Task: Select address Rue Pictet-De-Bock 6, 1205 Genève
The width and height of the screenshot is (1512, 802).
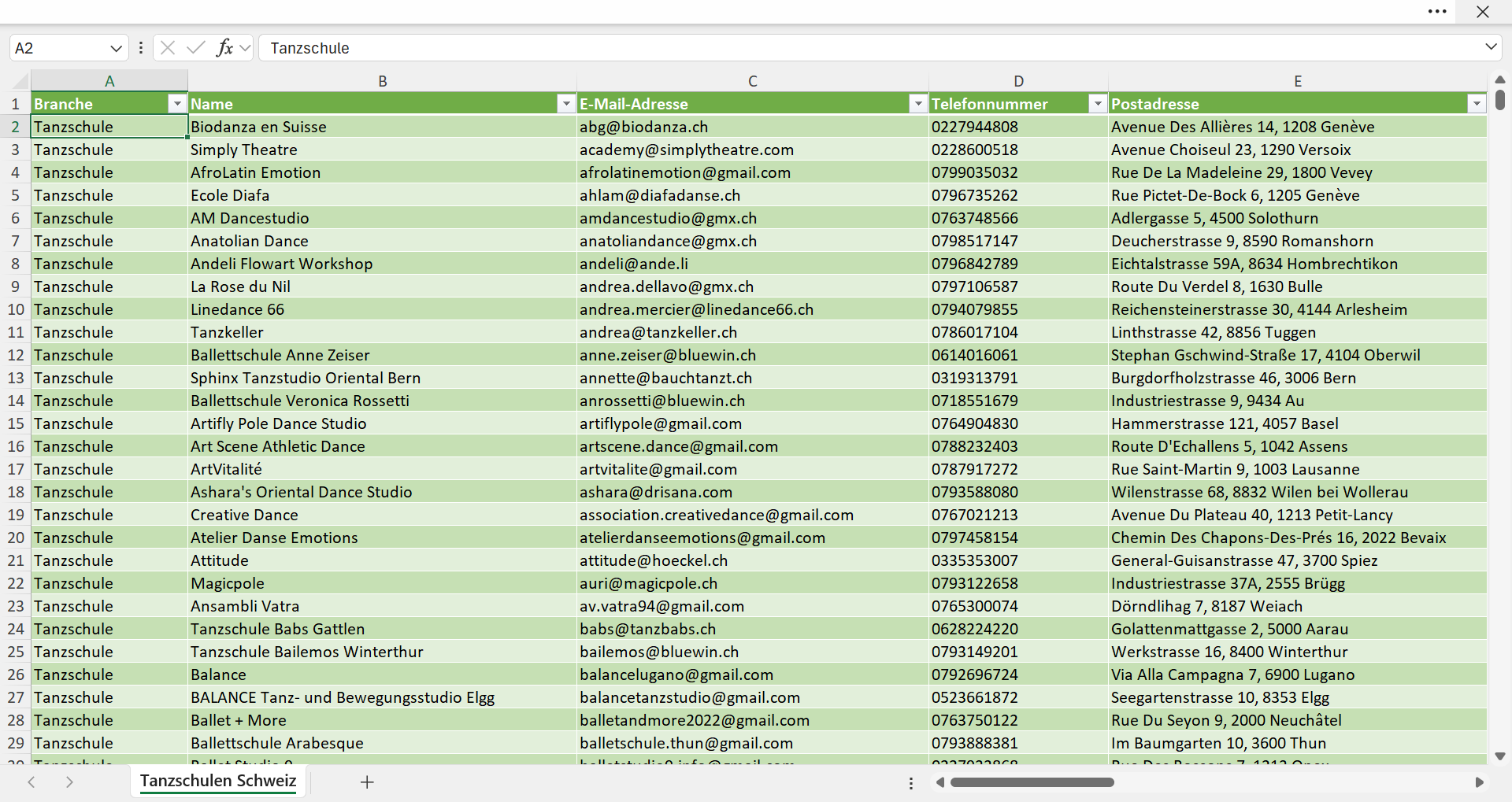Action: tap(1298, 195)
